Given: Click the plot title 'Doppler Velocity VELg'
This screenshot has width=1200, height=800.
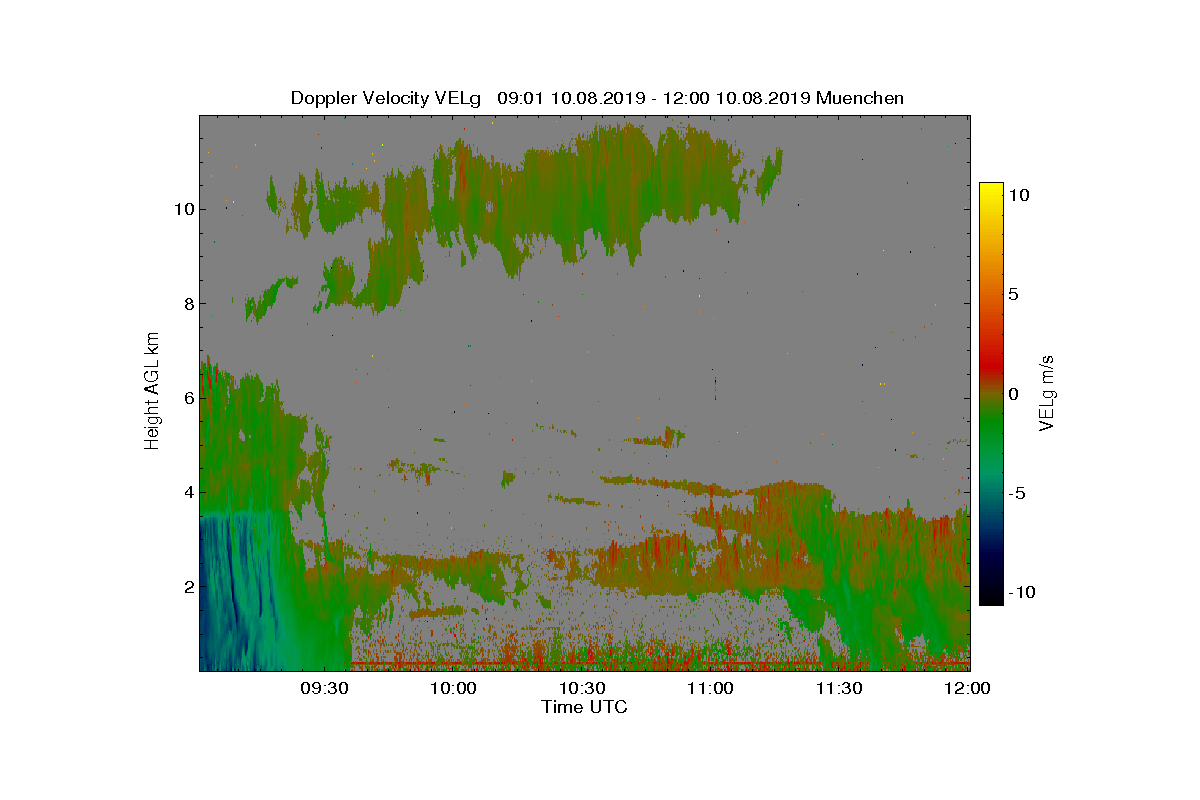Looking at the screenshot, I should (385, 98).
